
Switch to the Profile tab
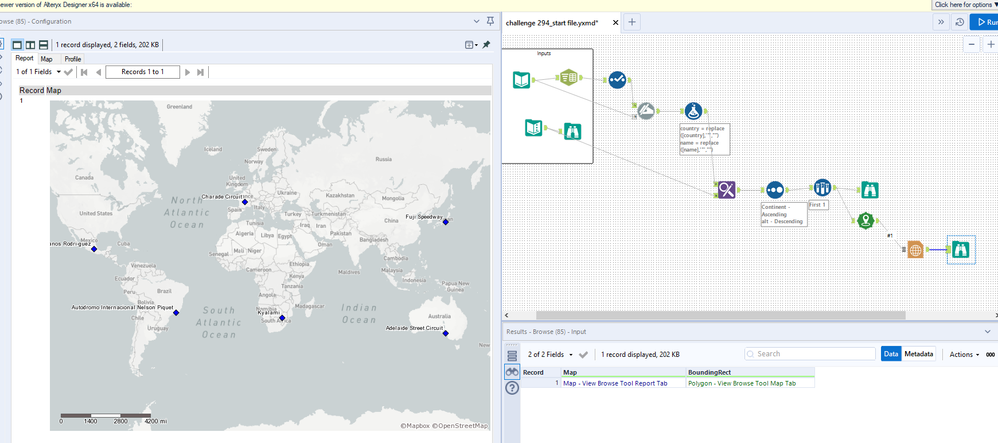click(73, 59)
